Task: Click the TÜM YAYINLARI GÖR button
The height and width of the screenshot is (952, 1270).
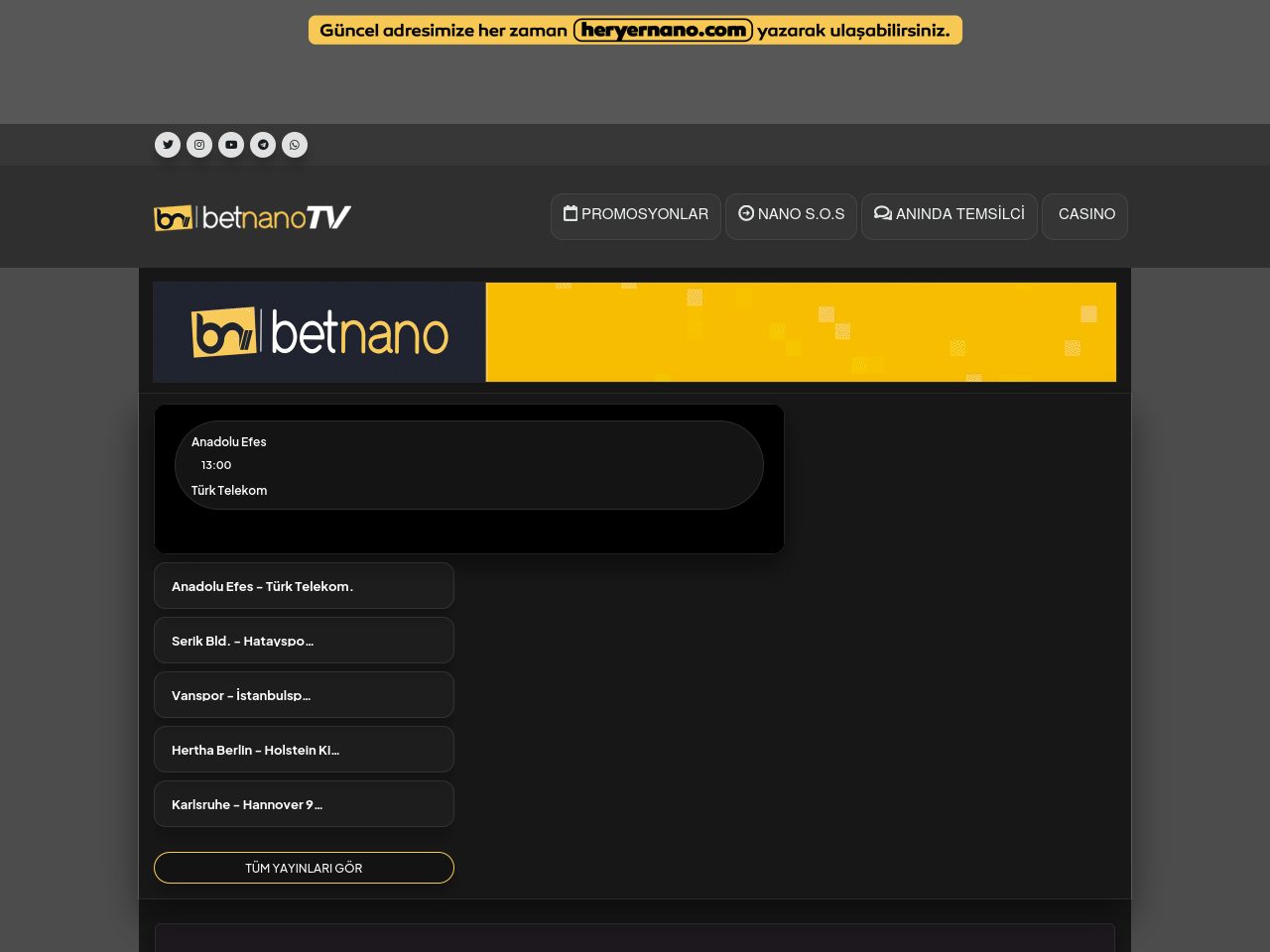Action: pos(304,868)
